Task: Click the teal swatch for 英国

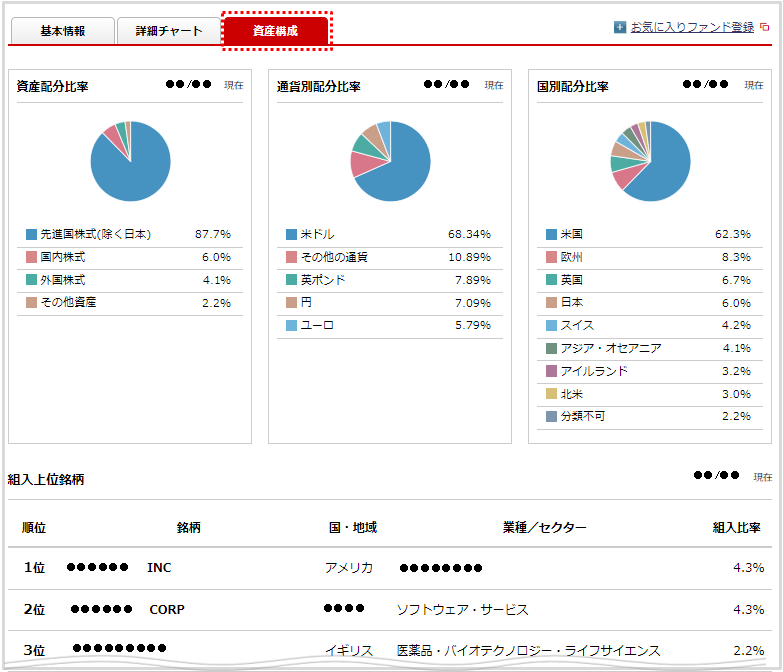Action: 551,280
